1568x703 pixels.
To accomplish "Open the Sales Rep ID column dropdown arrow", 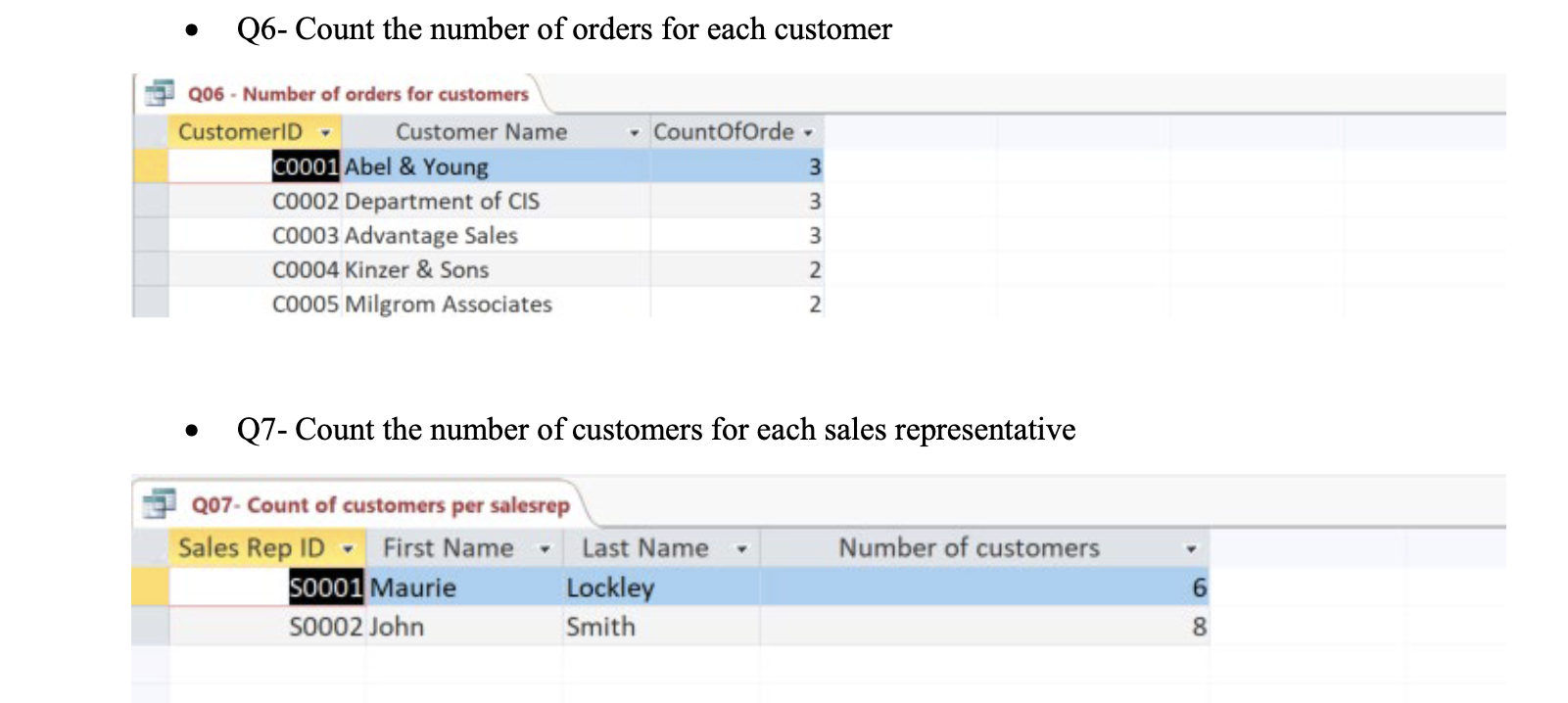I will tap(348, 547).
